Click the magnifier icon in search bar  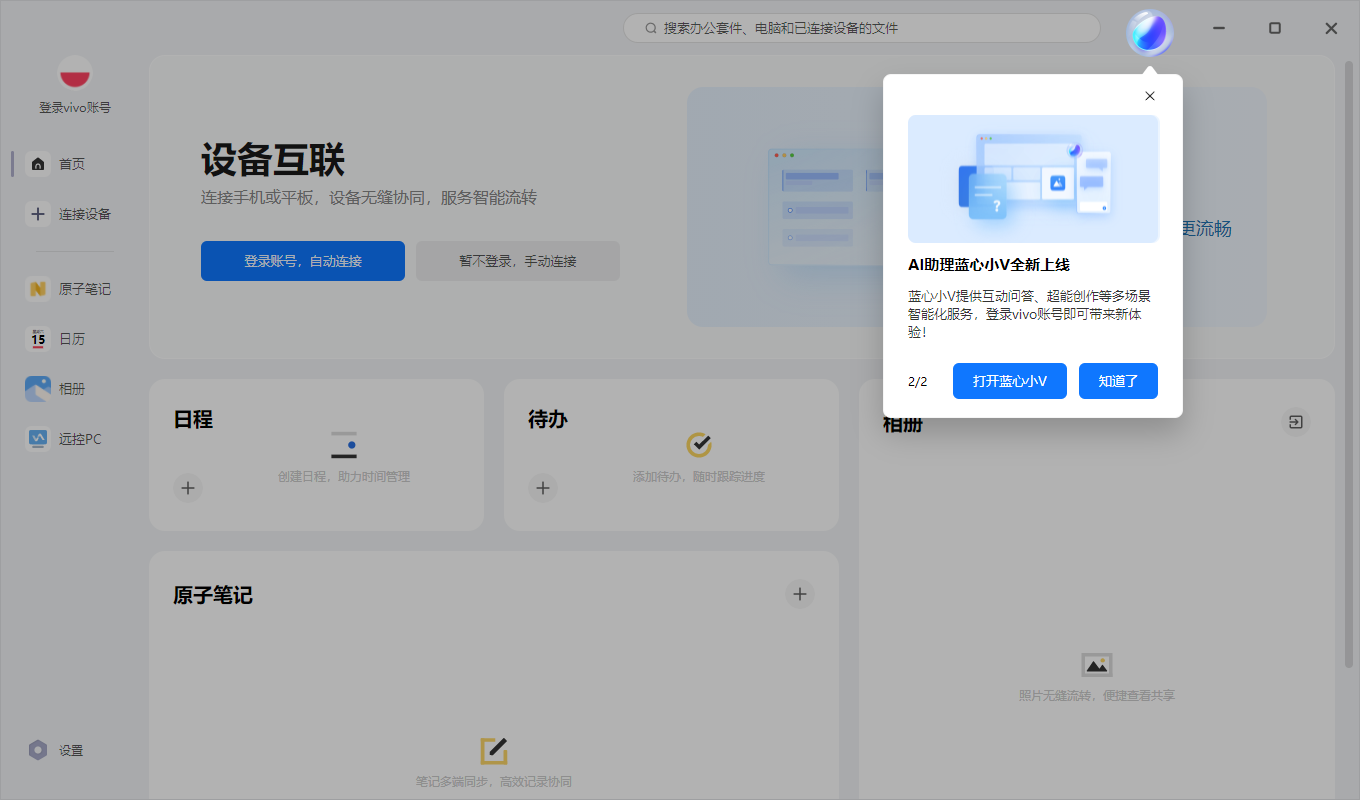(x=651, y=28)
